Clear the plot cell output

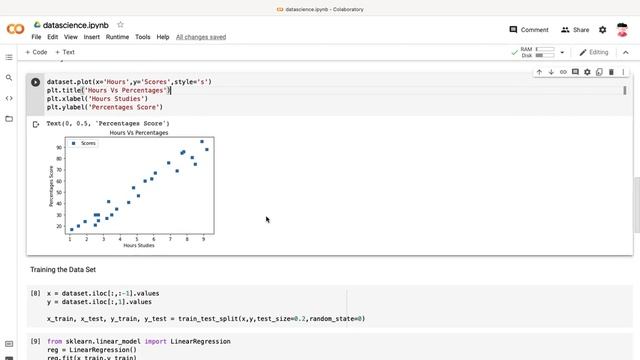36,124
